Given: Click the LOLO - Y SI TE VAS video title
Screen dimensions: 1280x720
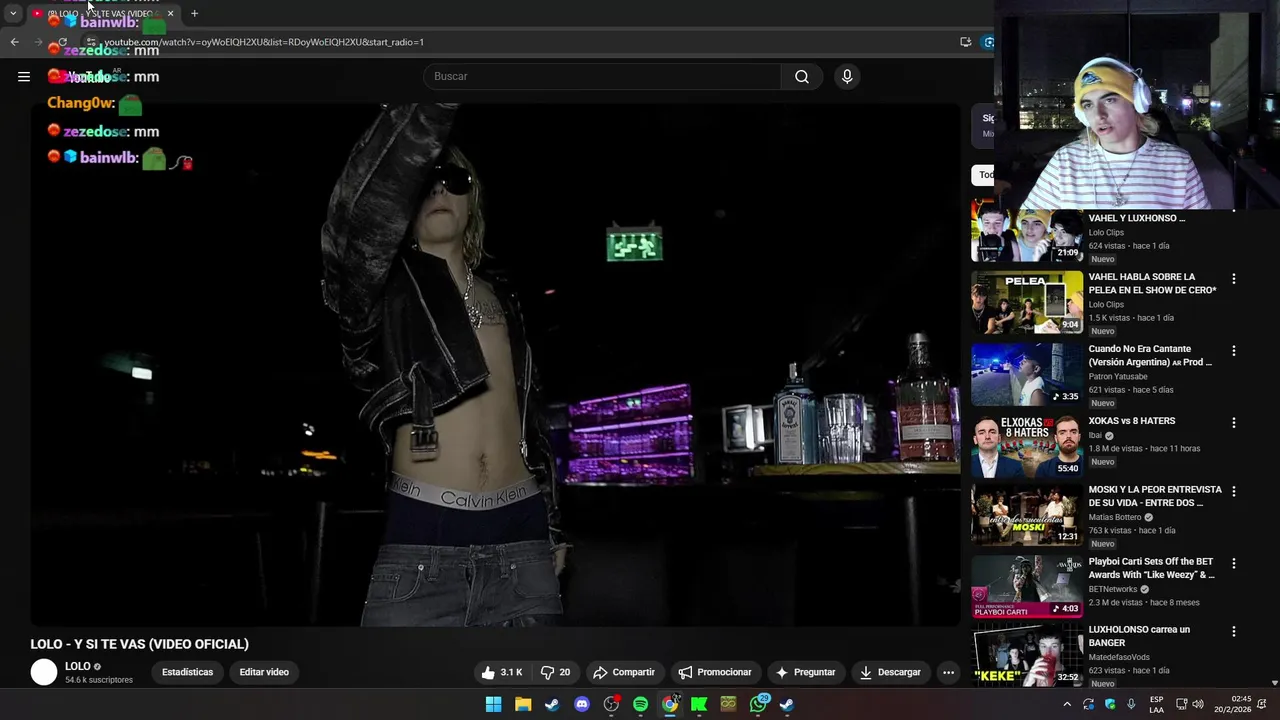Looking at the screenshot, I should click(x=139, y=644).
